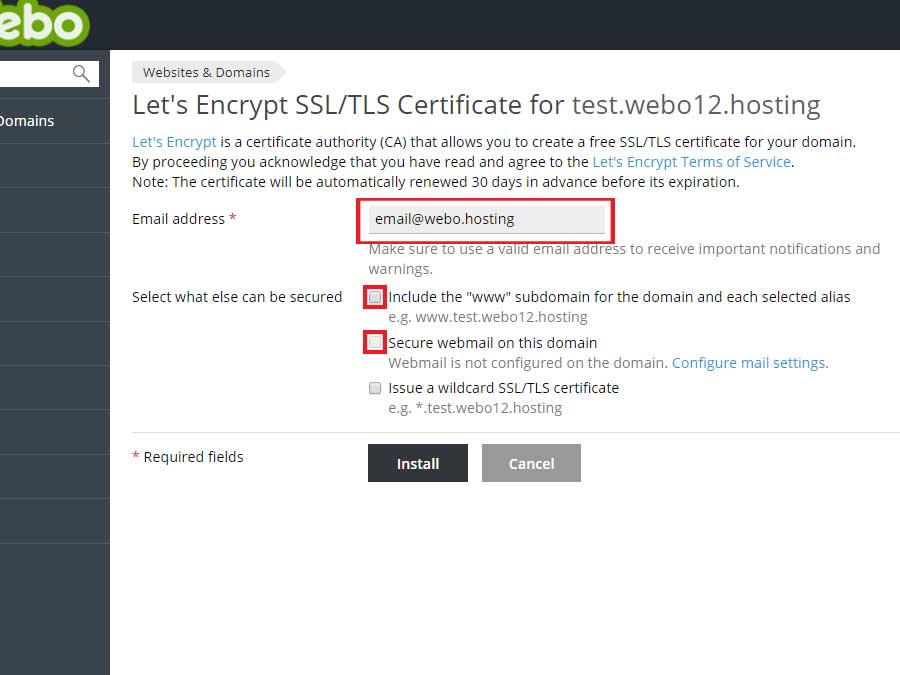Follow the Configure mail settings link
Image resolution: width=900 pixels, height=675 pixels.
tap(749, 363)
